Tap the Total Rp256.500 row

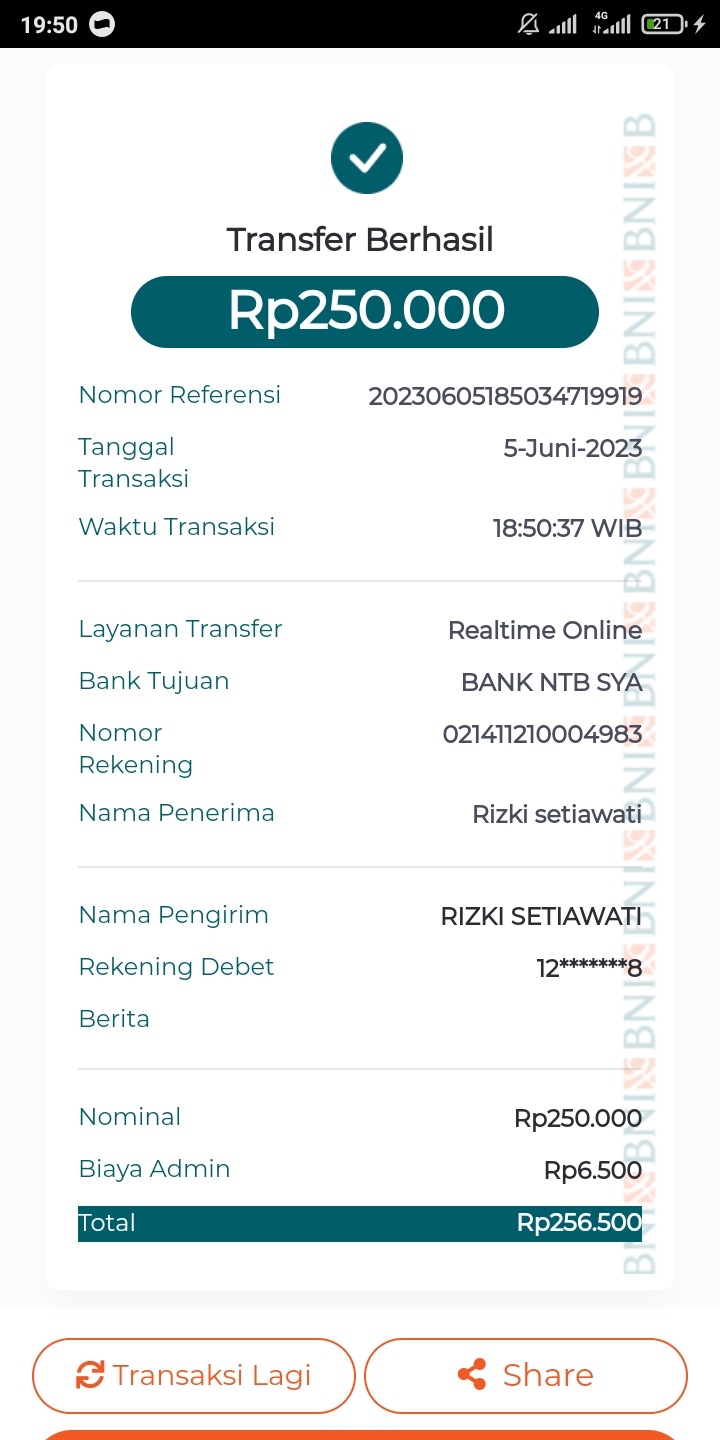(x=360, y=1223)
